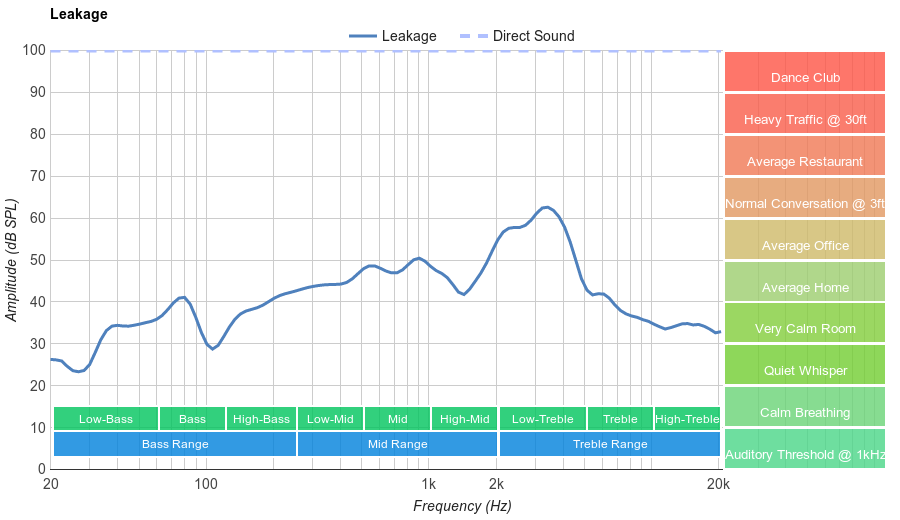The image size is (900, 520).
Task: Click the blue Mid Range bar
Action: (x=397, y=444)
